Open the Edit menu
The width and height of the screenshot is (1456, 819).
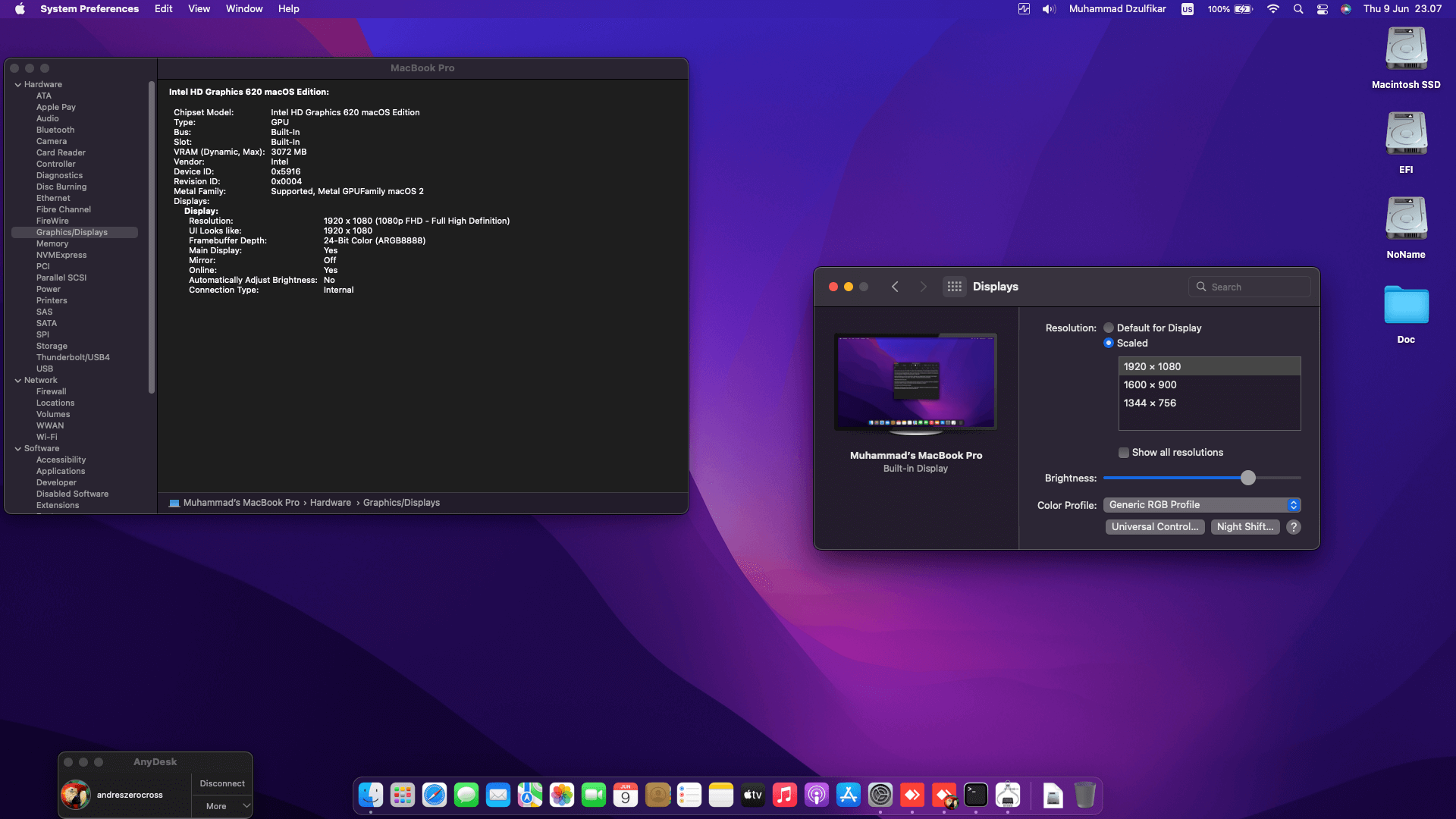tap(163, 9)
